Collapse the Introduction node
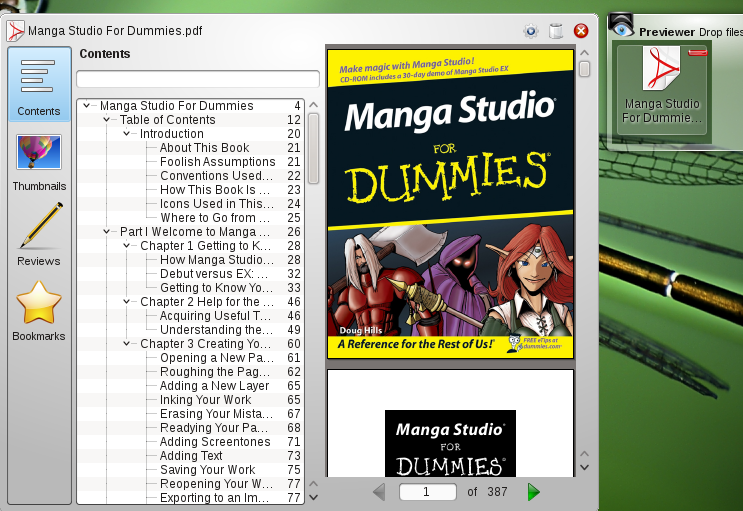Image resolution: width=743 pixels, height=511 pixels. [x=126, y=134]
